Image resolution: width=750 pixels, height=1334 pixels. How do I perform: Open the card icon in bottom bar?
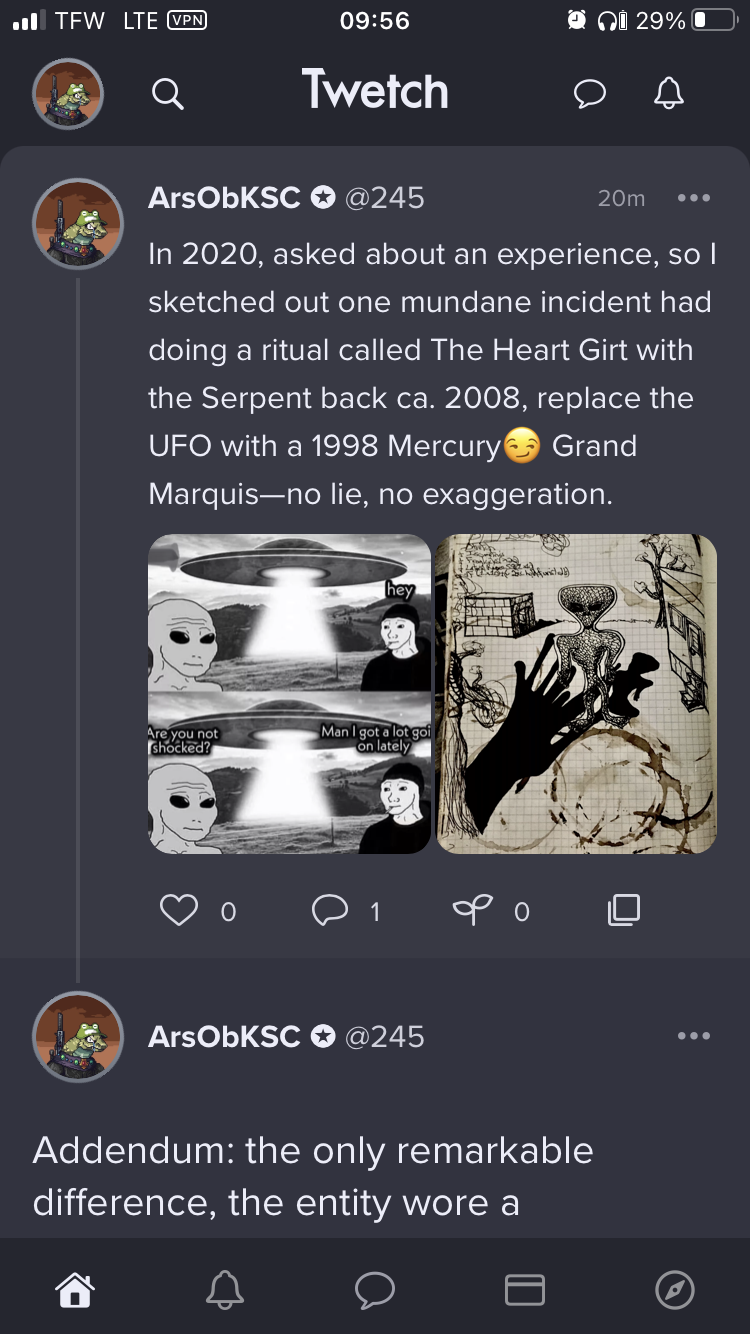click(525, 1289)
